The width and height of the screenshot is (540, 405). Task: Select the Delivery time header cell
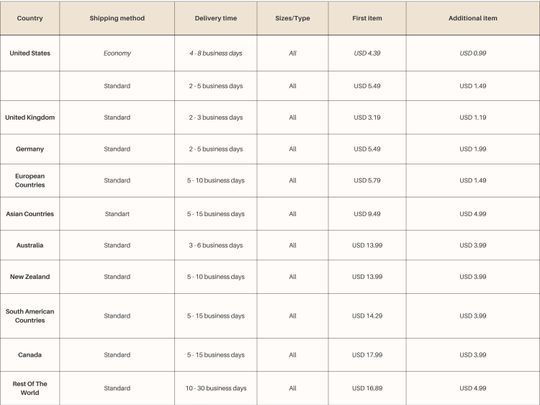[x=216, y=18]
